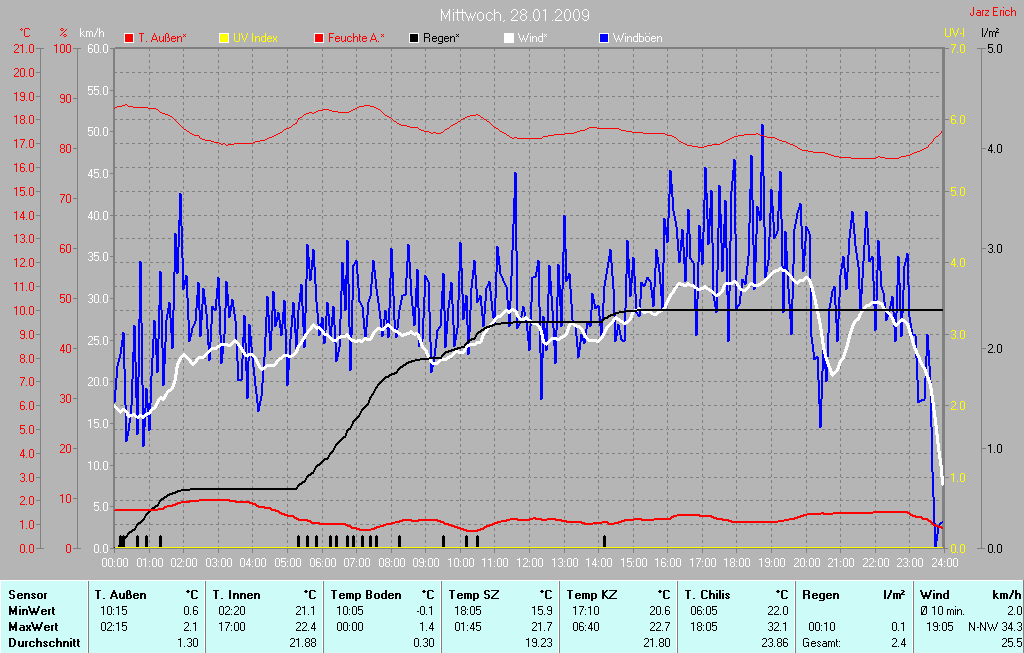This screenshot has width=1024, height=653.
Task: Click the blue Windböen legend swatch
Action: pos(603,38)
